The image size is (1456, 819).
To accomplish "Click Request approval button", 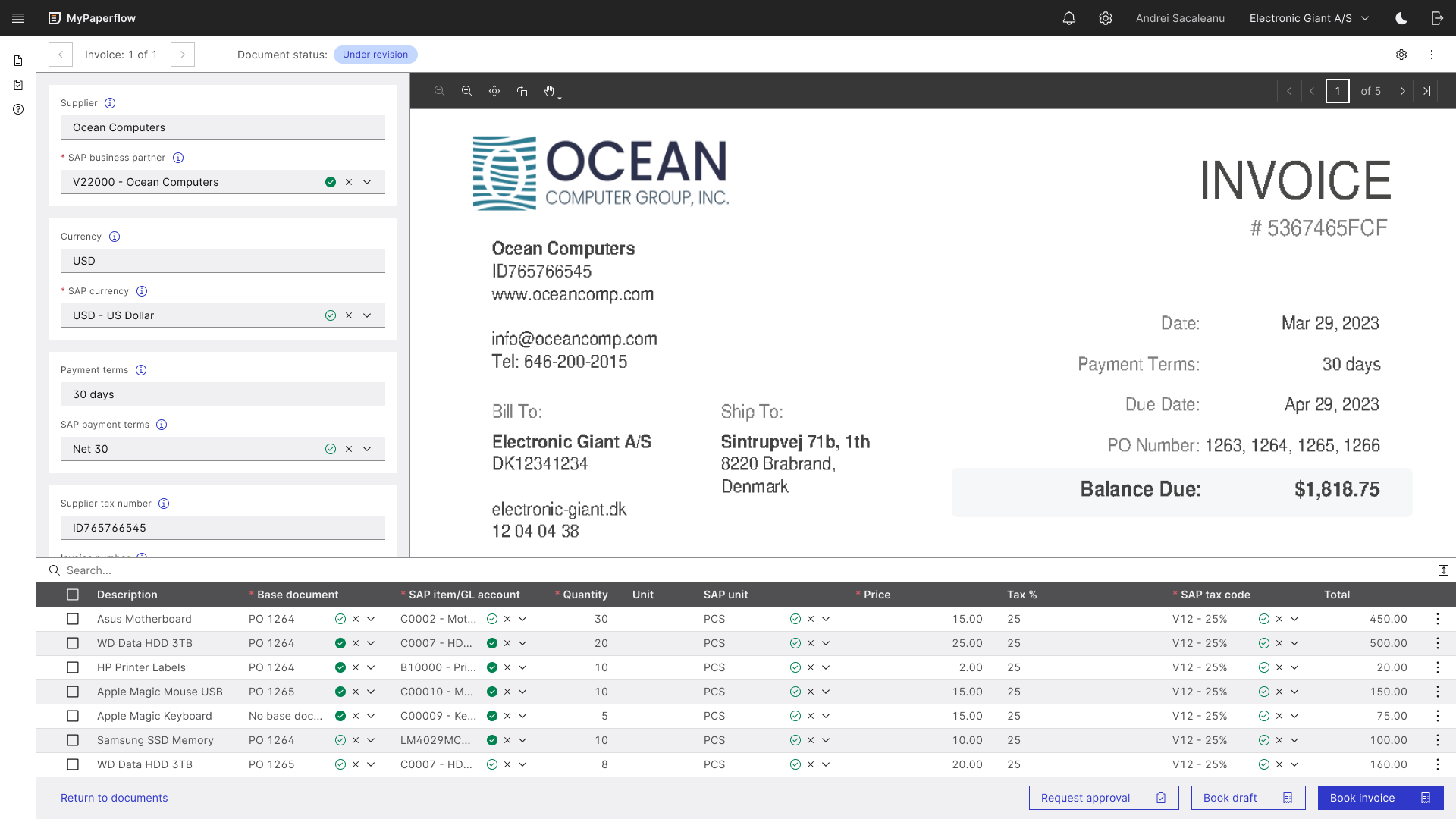I will click(1103, 798).
